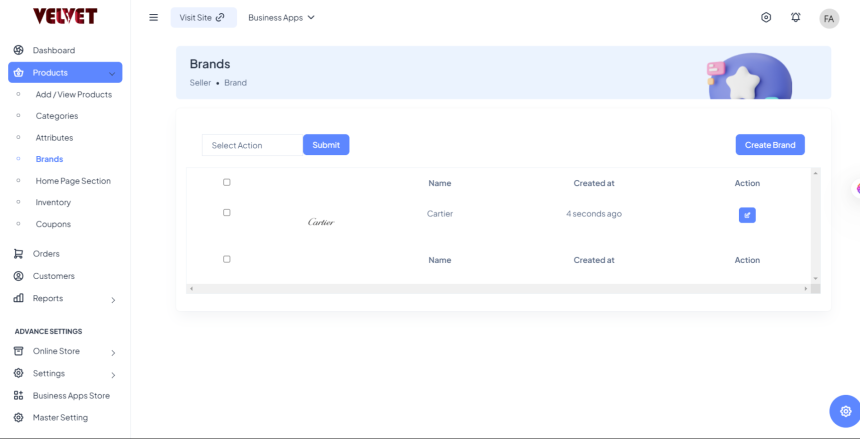Open the Business Apps dropdown

[281, 18]
